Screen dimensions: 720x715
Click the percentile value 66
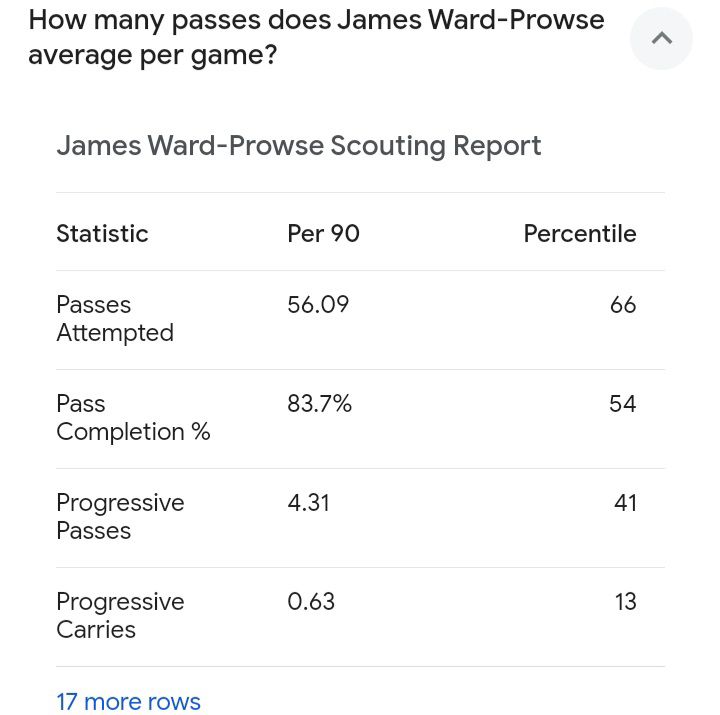(622, 304)
